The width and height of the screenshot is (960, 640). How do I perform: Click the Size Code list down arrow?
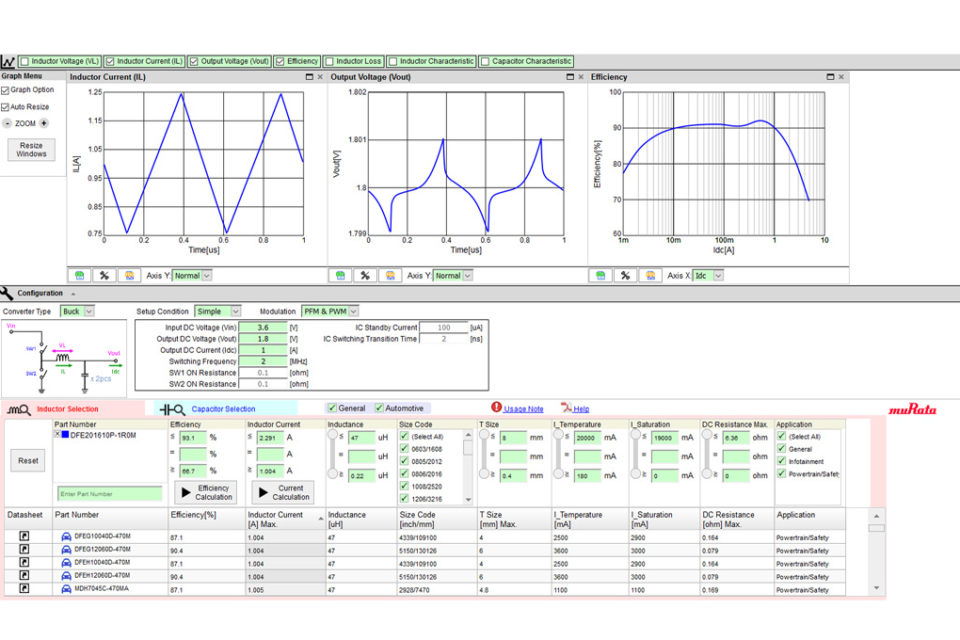coord(468,500)
